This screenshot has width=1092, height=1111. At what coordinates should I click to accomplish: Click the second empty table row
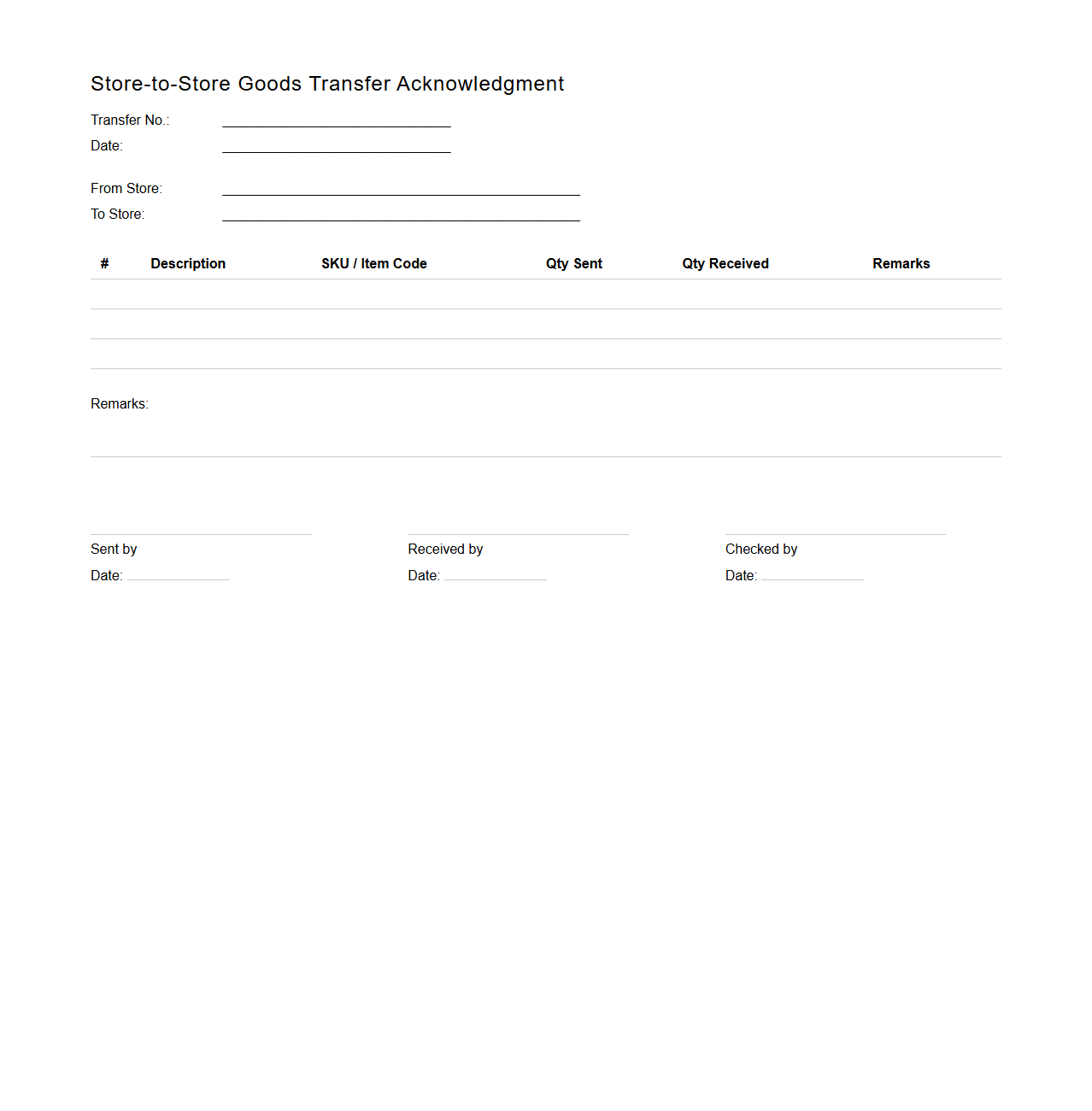click(545, 324)
